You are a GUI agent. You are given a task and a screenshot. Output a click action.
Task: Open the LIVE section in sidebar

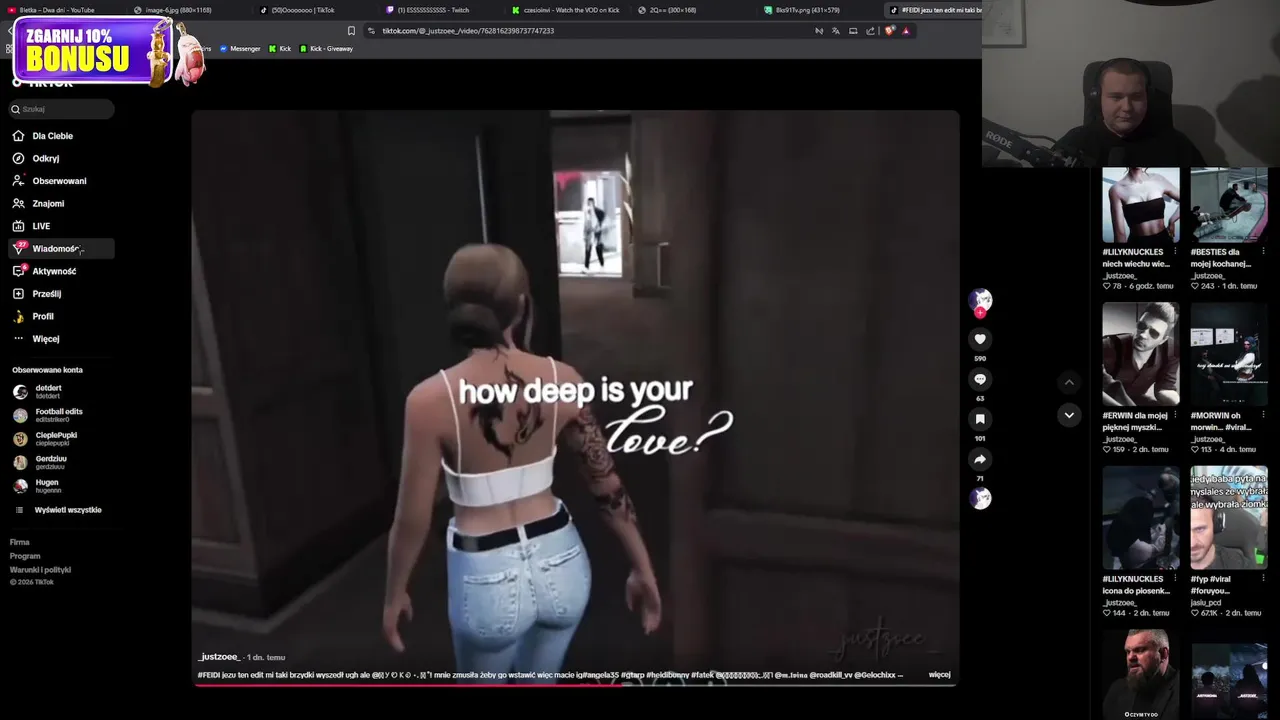[x=41, y=226]
